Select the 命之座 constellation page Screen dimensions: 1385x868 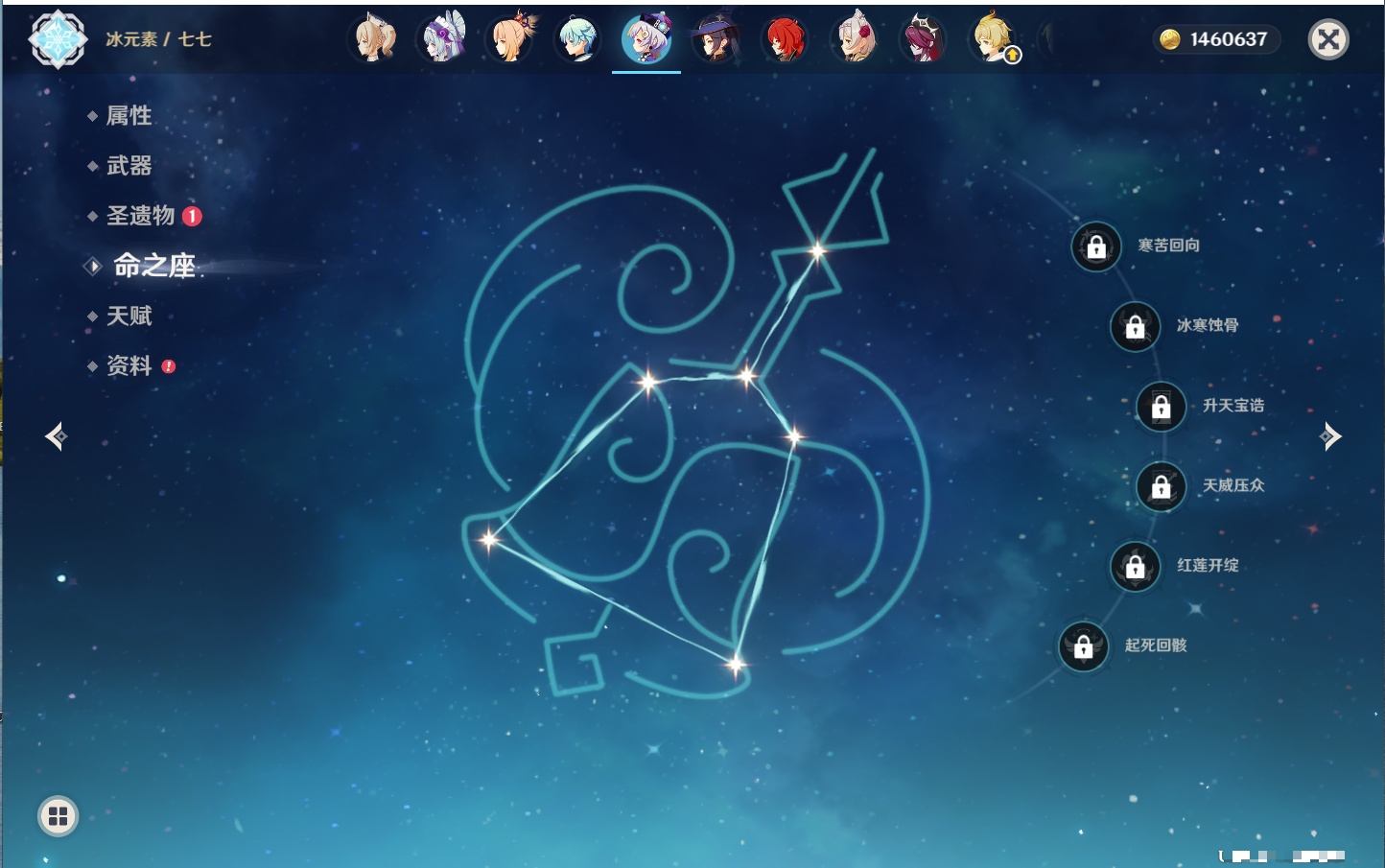pyautogui.click(x=153, y=266)
